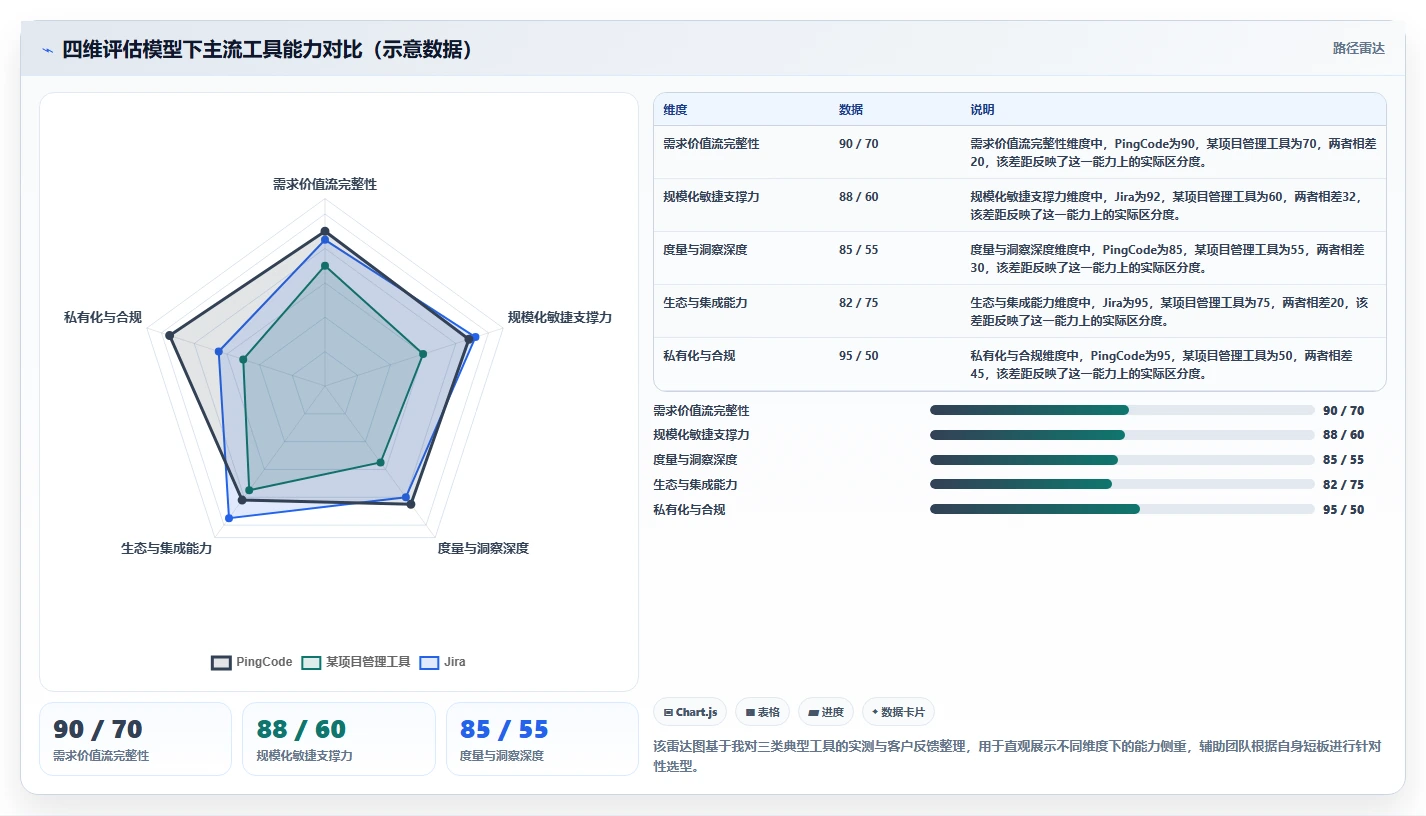This screenshot has width=1426, height=816.
Task: Select the 数据 column header
Action: click(851, 110)
